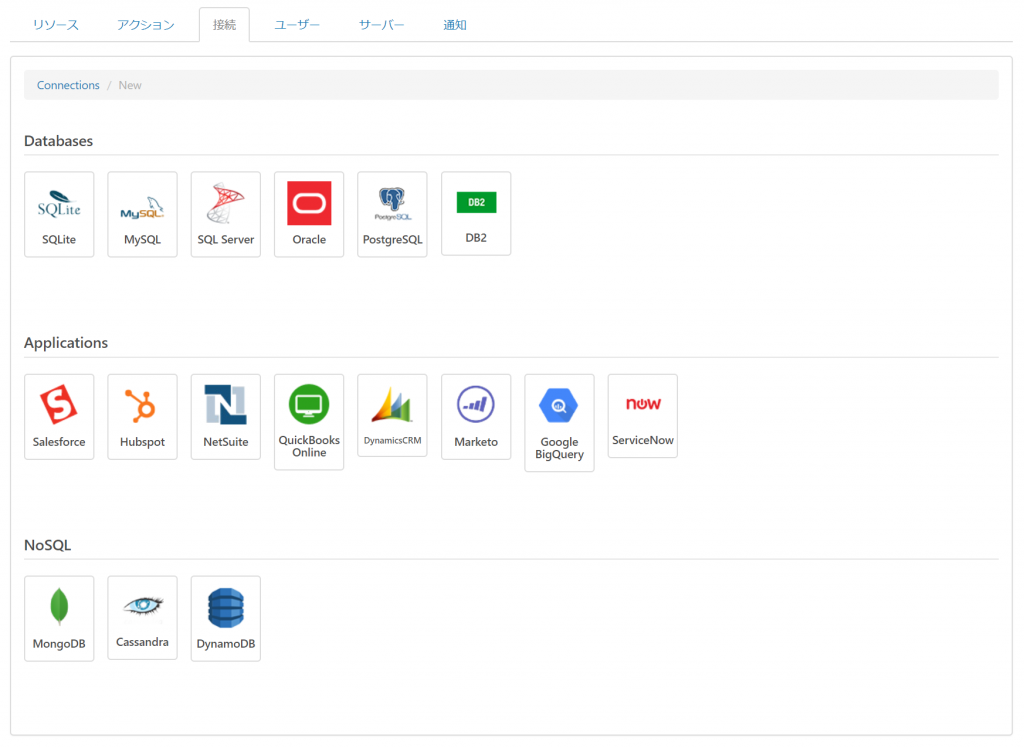Pick the SQL Server logo
This screenshot has width=1024, height=748.
(225, 203)
